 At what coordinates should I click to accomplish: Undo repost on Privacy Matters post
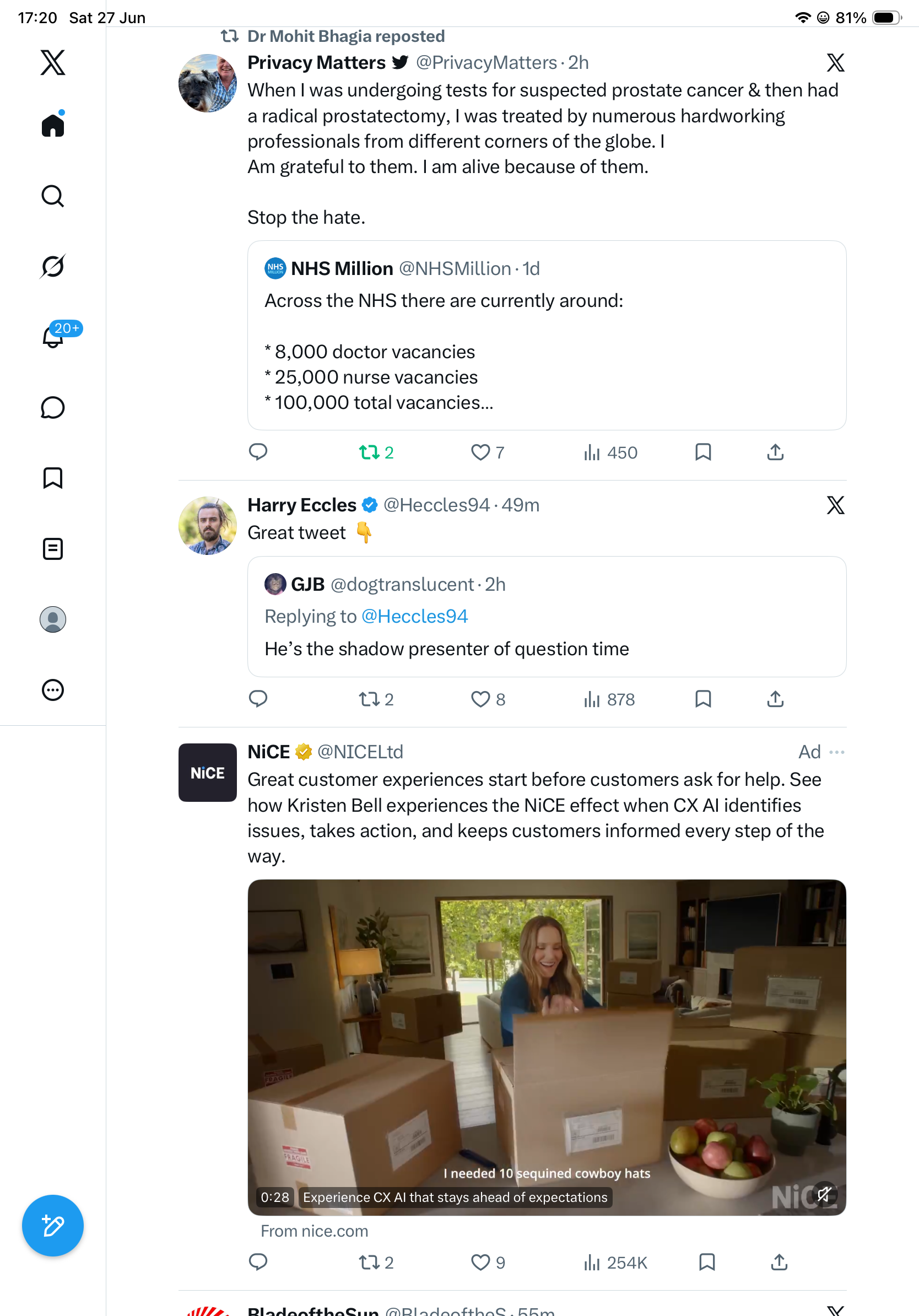tap(376, 452)
